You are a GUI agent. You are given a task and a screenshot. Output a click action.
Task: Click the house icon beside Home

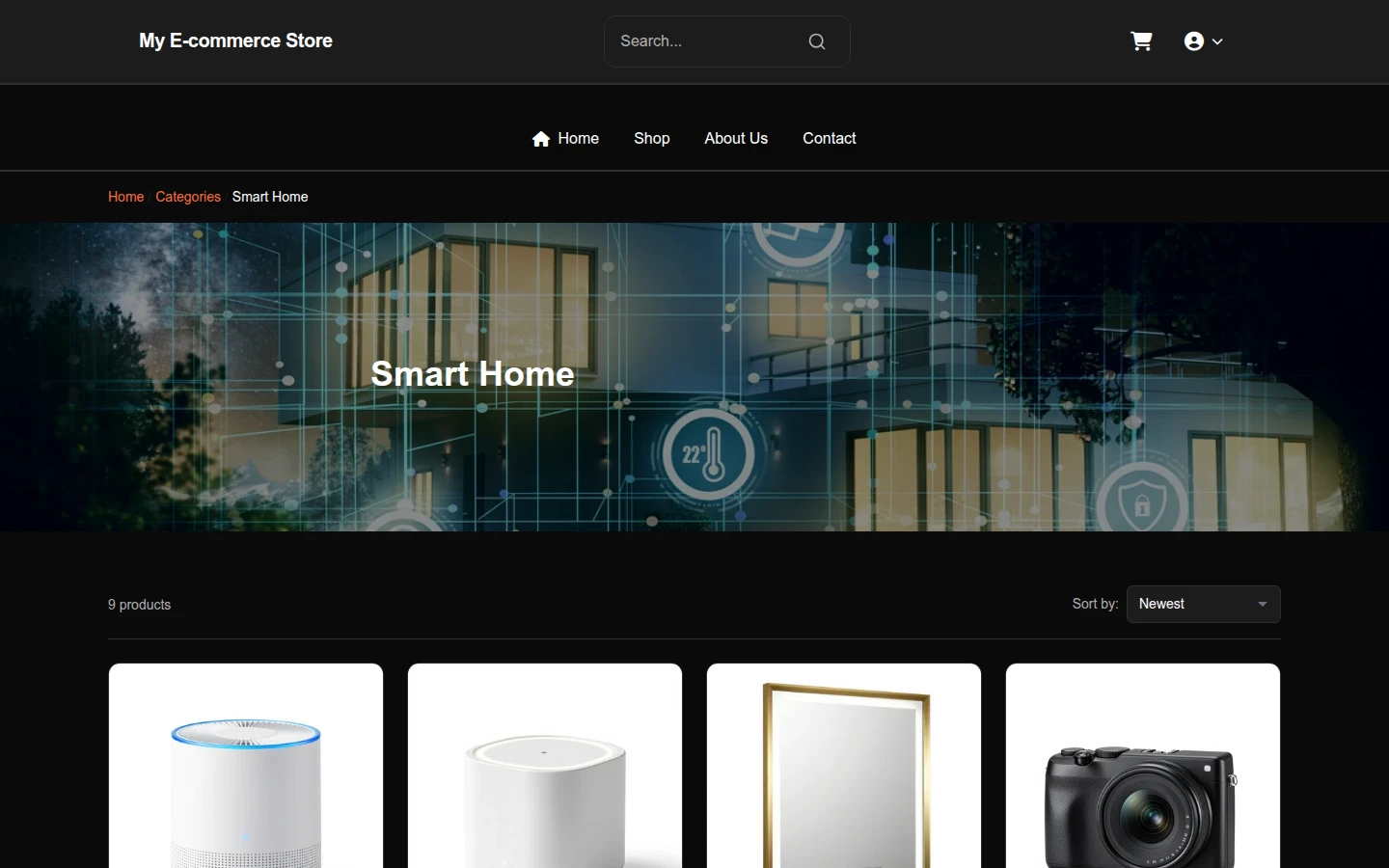541,139
